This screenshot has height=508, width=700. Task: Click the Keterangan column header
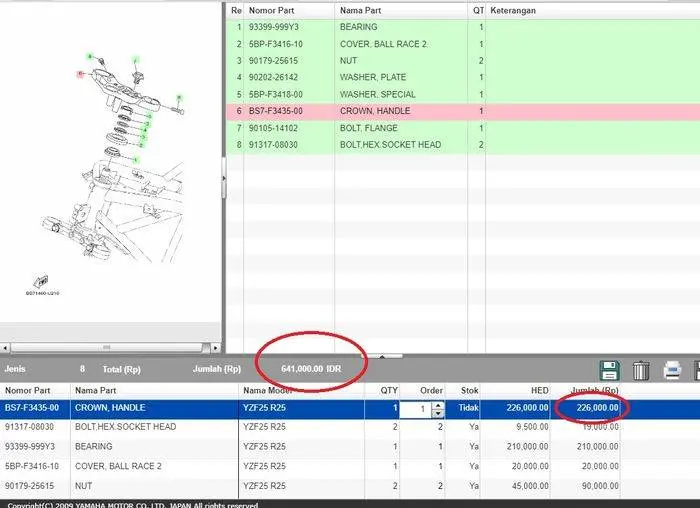tap(593, 10)
